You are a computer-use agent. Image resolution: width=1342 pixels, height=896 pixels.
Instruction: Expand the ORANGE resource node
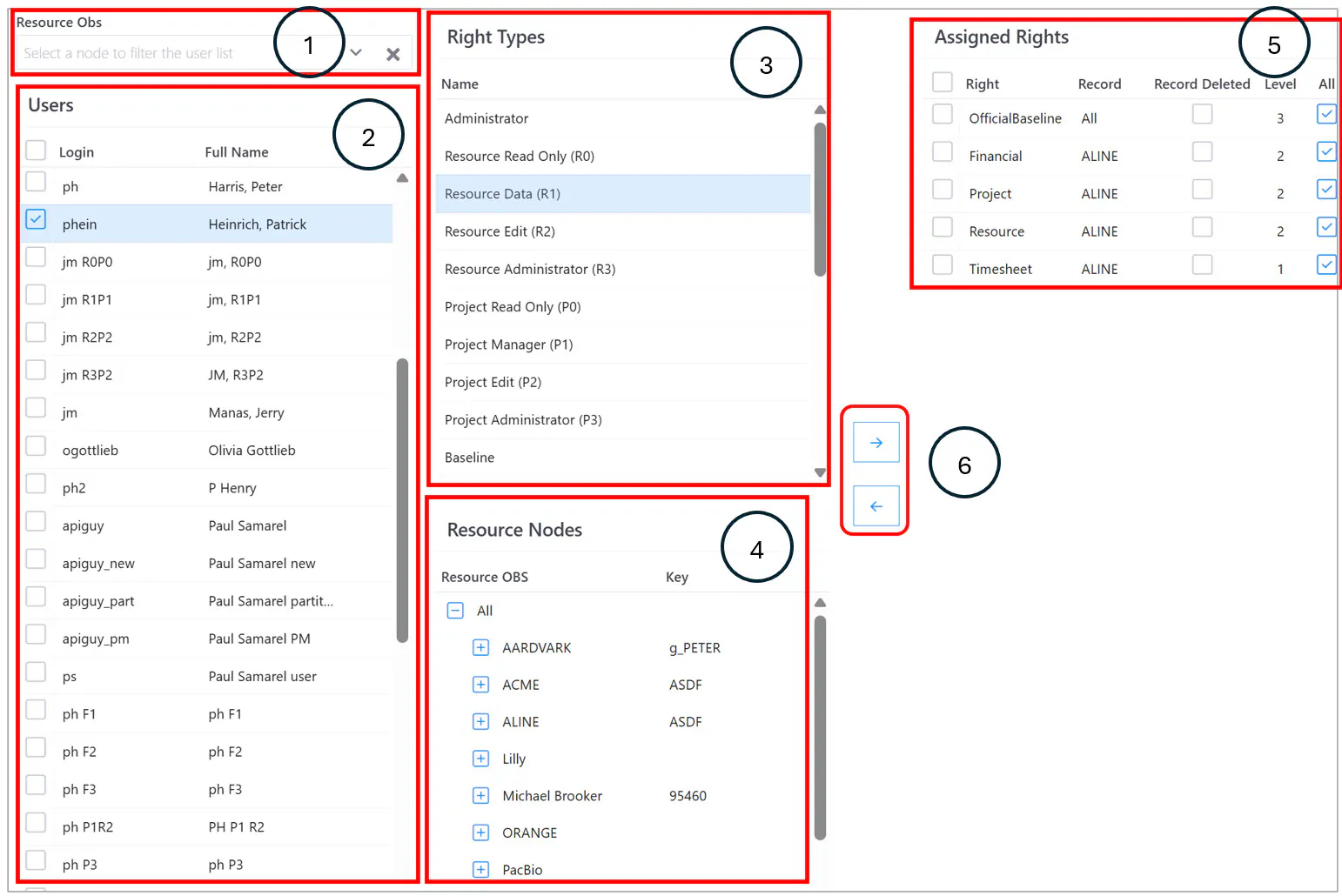tap(480, 832)
